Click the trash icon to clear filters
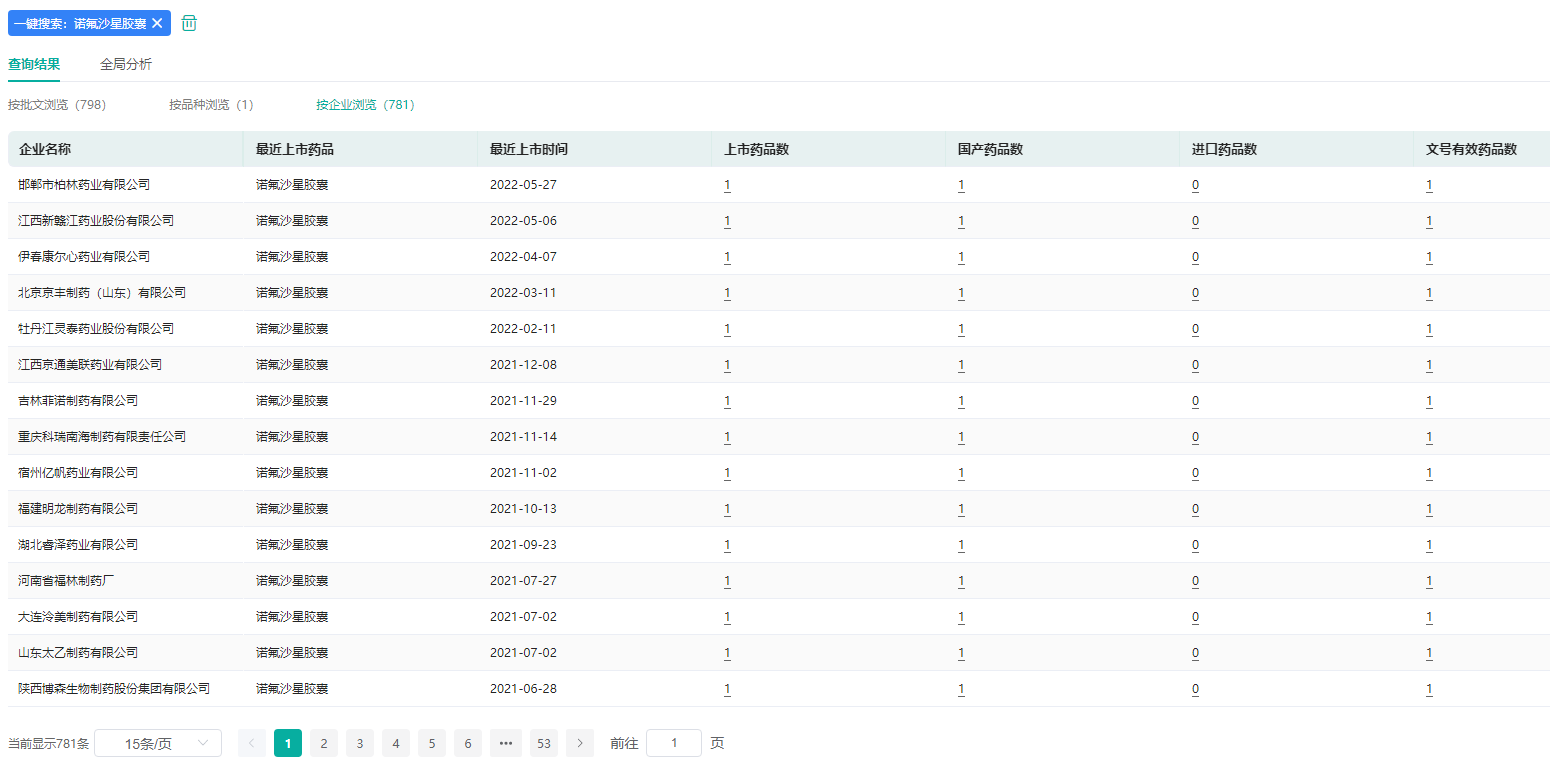The height and width of the screenshot is (762, 1550). 189,23
